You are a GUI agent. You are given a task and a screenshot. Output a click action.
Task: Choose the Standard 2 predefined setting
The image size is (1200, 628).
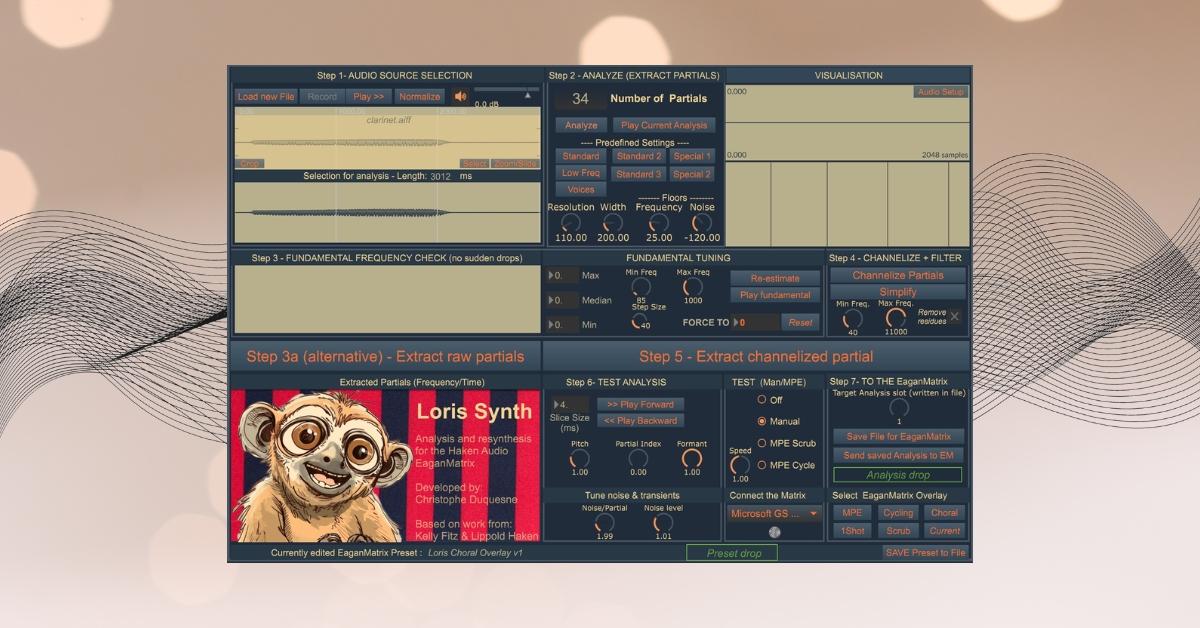(638, 156)
